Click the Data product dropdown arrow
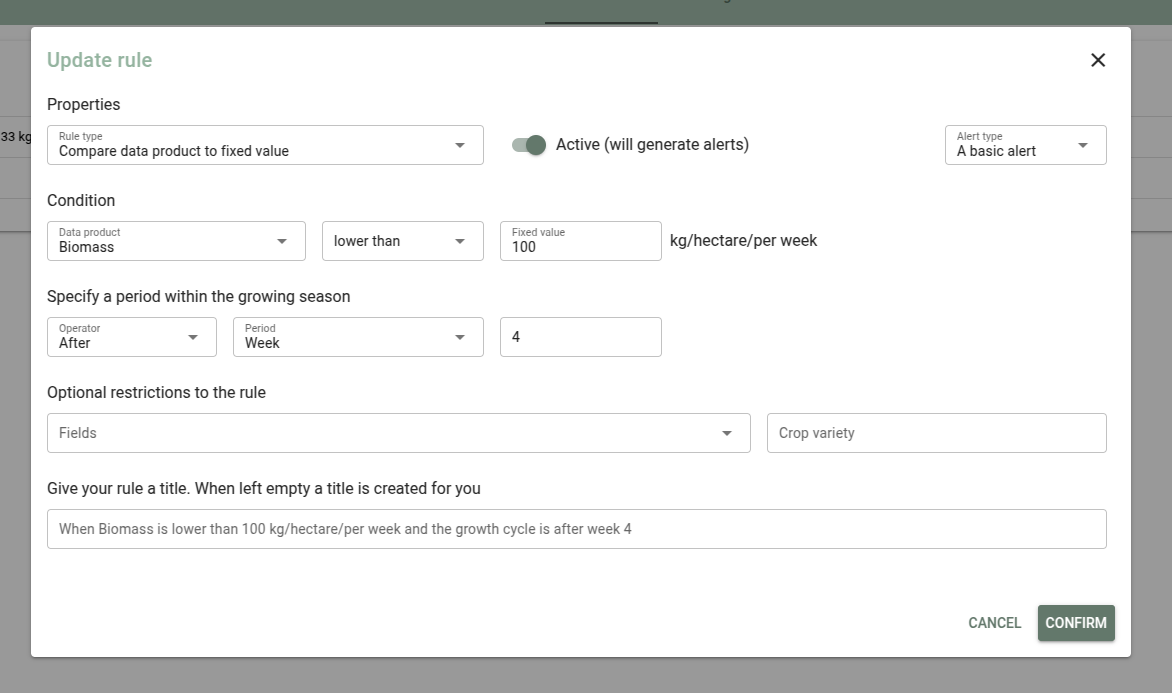Viewport: 1172px width, 693px height. [x=282, y=241]
